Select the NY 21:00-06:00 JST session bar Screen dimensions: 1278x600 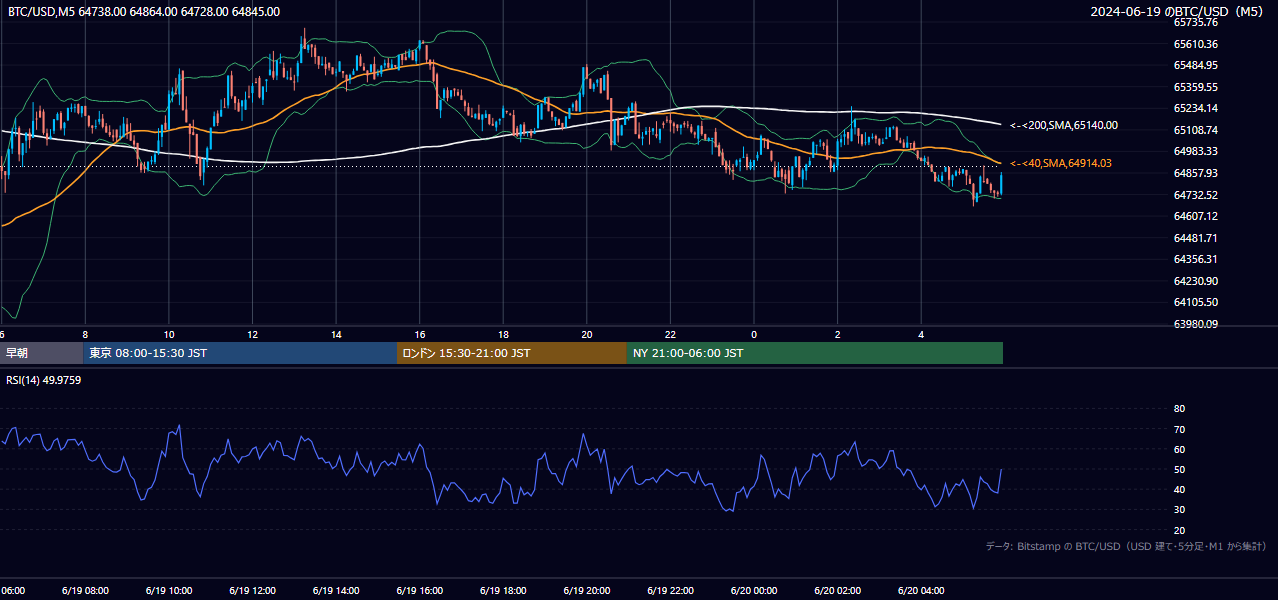click(815, 353)
